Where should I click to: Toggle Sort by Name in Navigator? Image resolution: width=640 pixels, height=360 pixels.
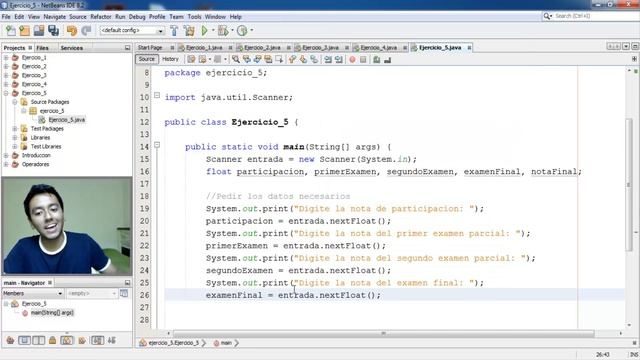click(97, 340)
